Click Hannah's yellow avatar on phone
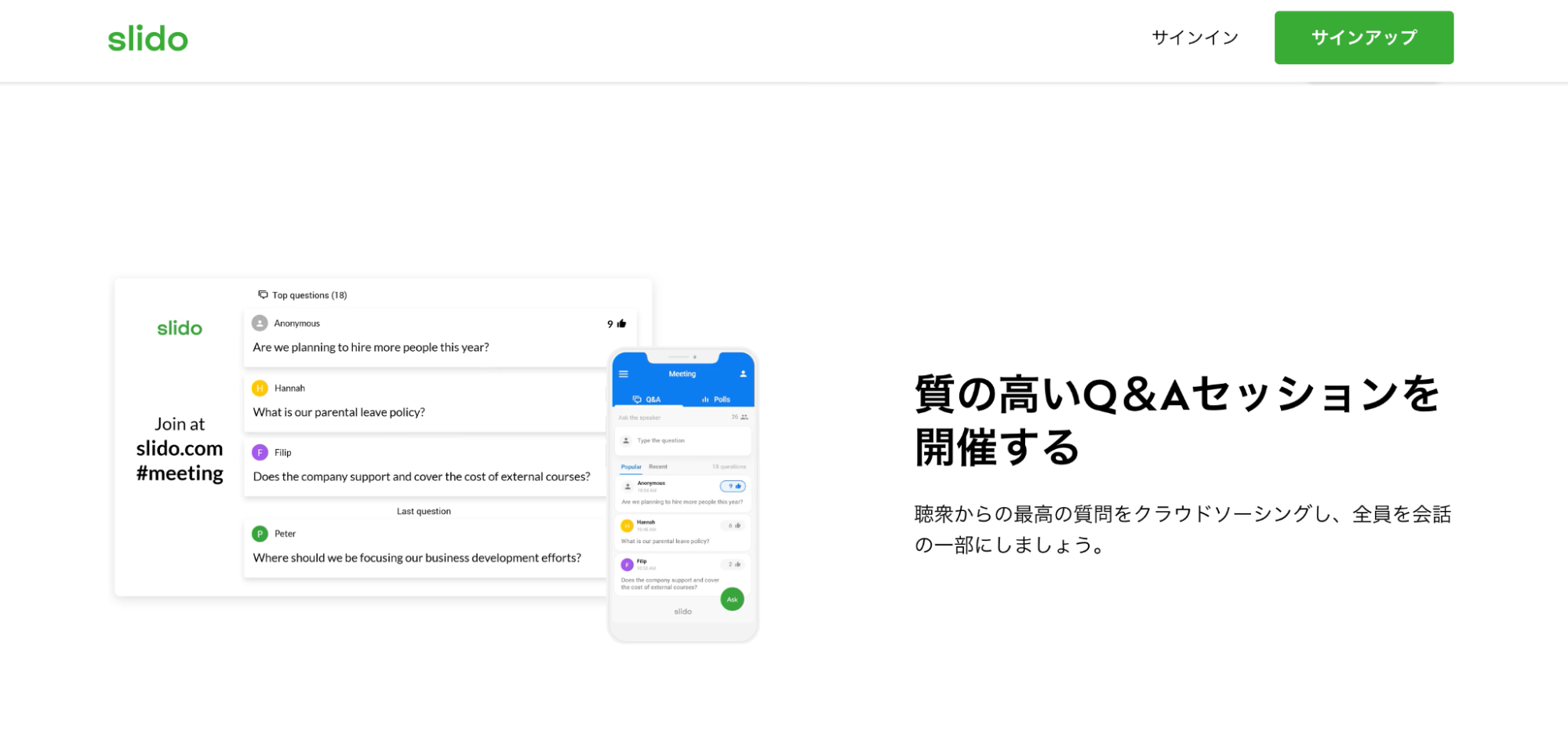The width and height of the screenshot is (1568, 748). (627, 526)
